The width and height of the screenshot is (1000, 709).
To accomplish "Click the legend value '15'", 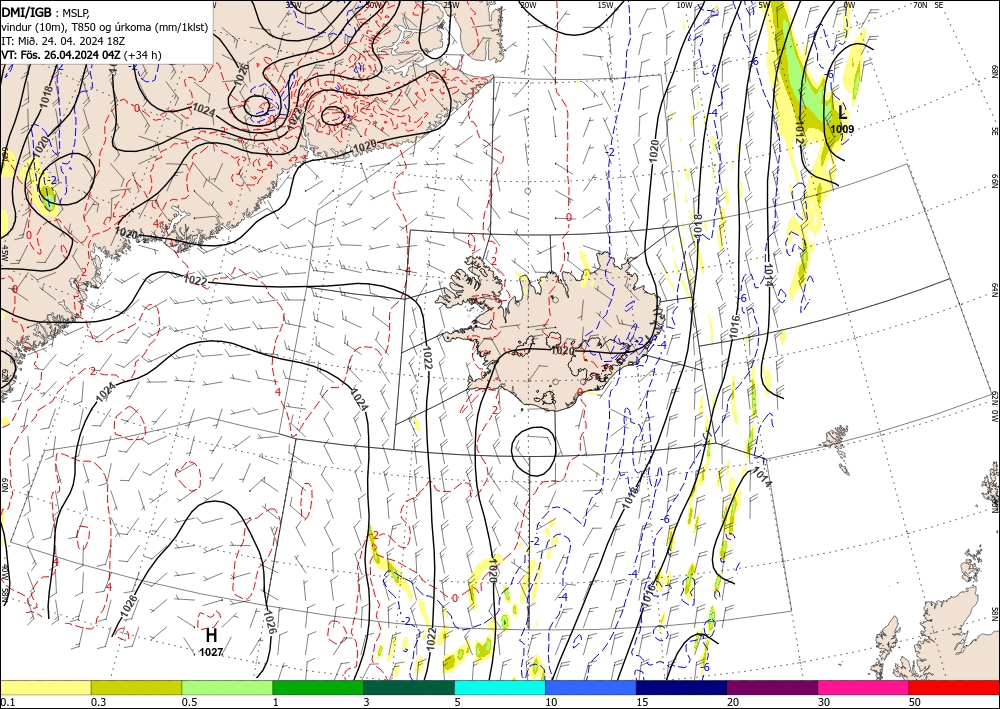I will 642,702.
